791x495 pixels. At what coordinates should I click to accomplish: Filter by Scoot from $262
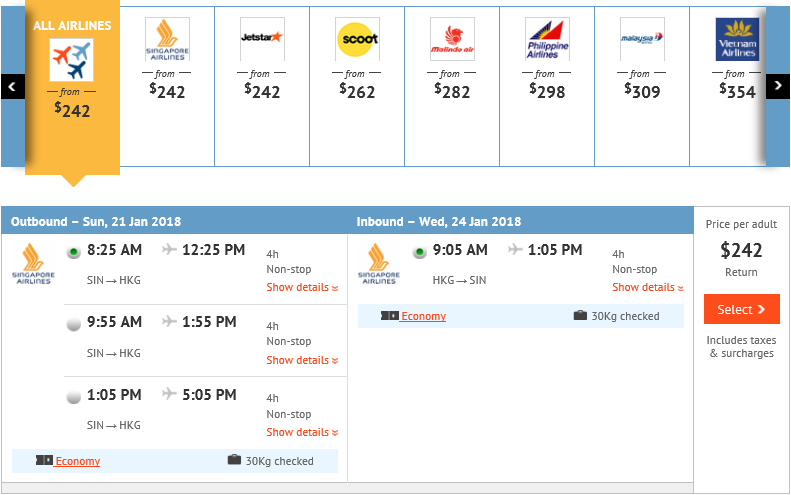(357, 86)
